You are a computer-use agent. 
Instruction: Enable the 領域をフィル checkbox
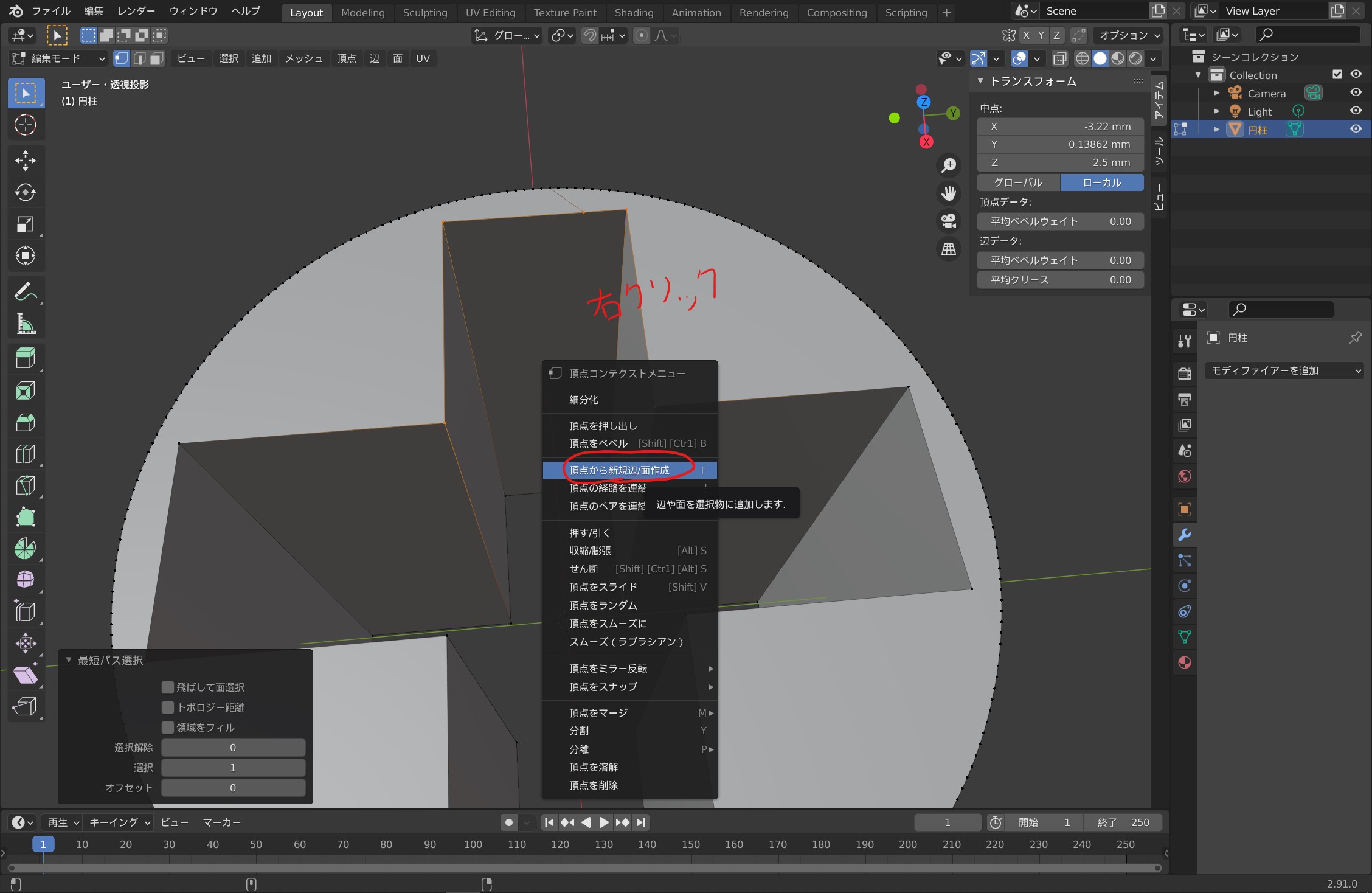pyautogui.click(x=168, y=728)
